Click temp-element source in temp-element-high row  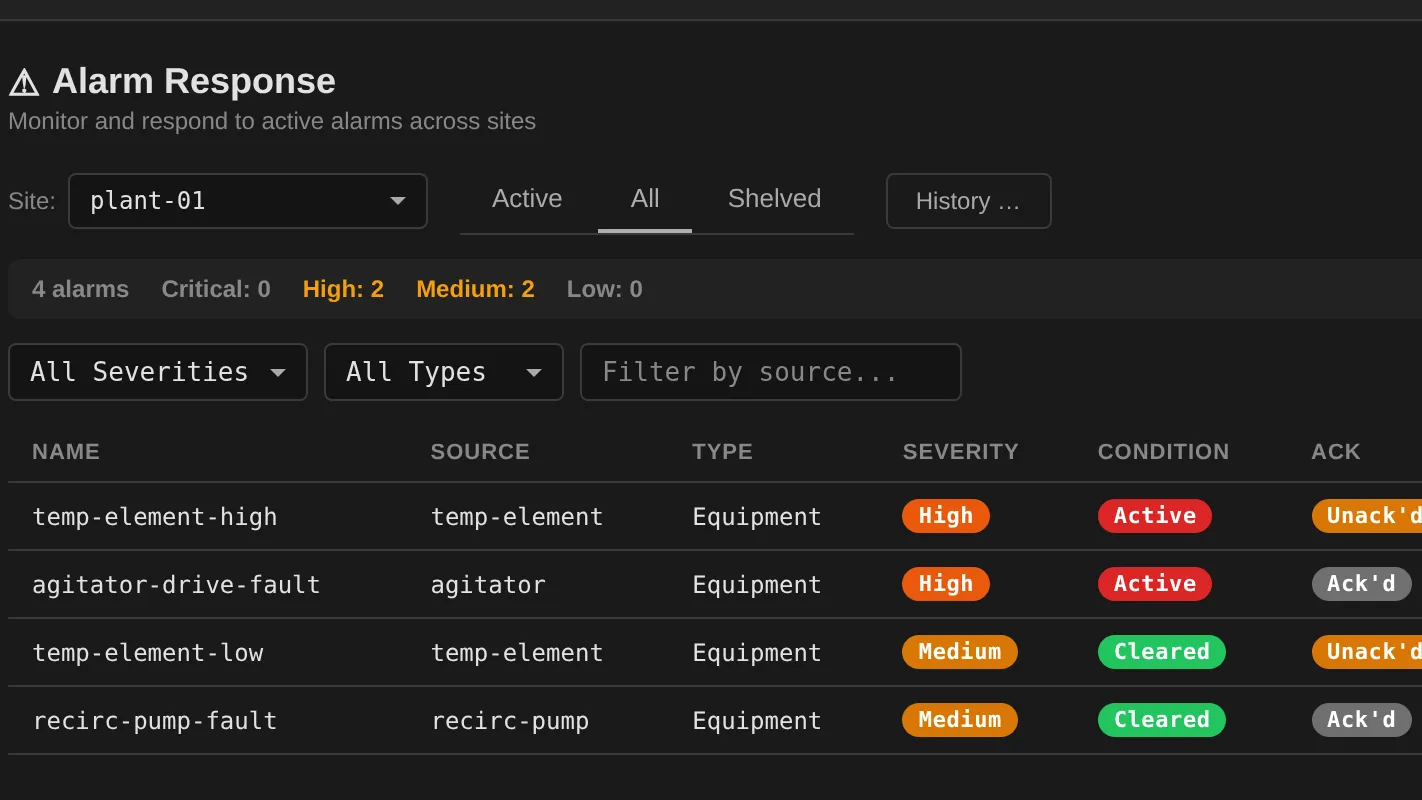(x=517, y=517)
